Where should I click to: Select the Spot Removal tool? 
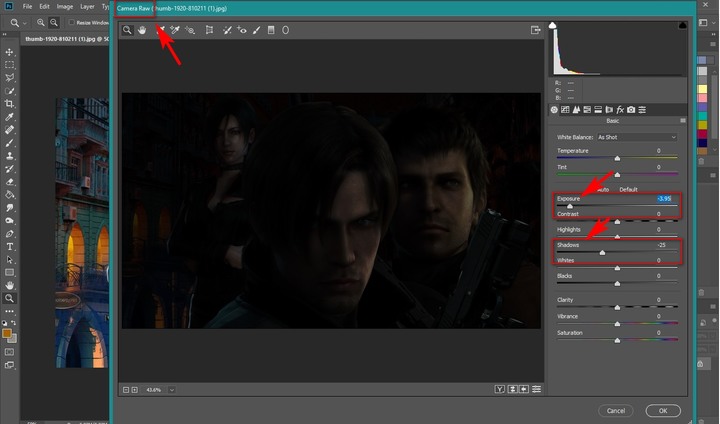pos(227,30)
